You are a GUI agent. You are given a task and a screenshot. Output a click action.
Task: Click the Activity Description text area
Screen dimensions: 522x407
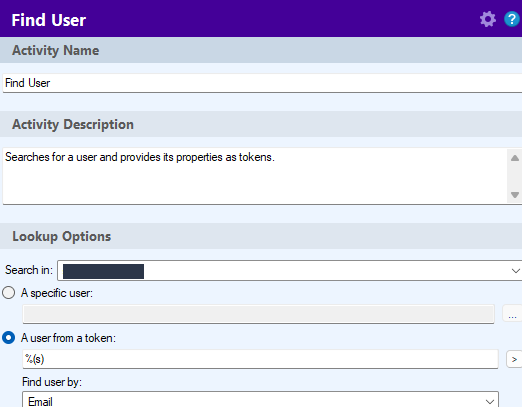255,176
